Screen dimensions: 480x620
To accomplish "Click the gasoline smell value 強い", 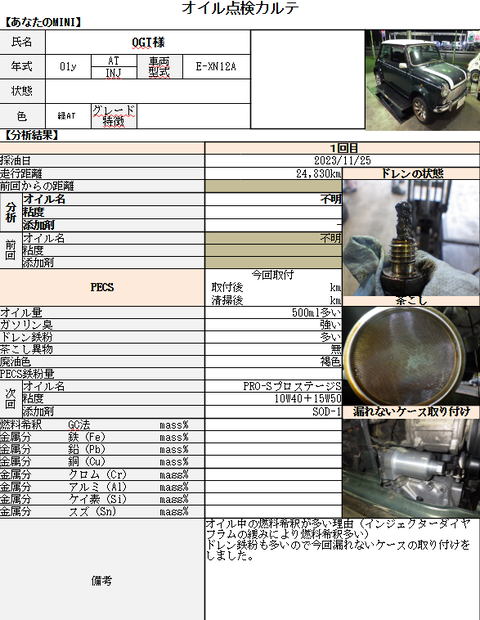I will tap(274, 325).
